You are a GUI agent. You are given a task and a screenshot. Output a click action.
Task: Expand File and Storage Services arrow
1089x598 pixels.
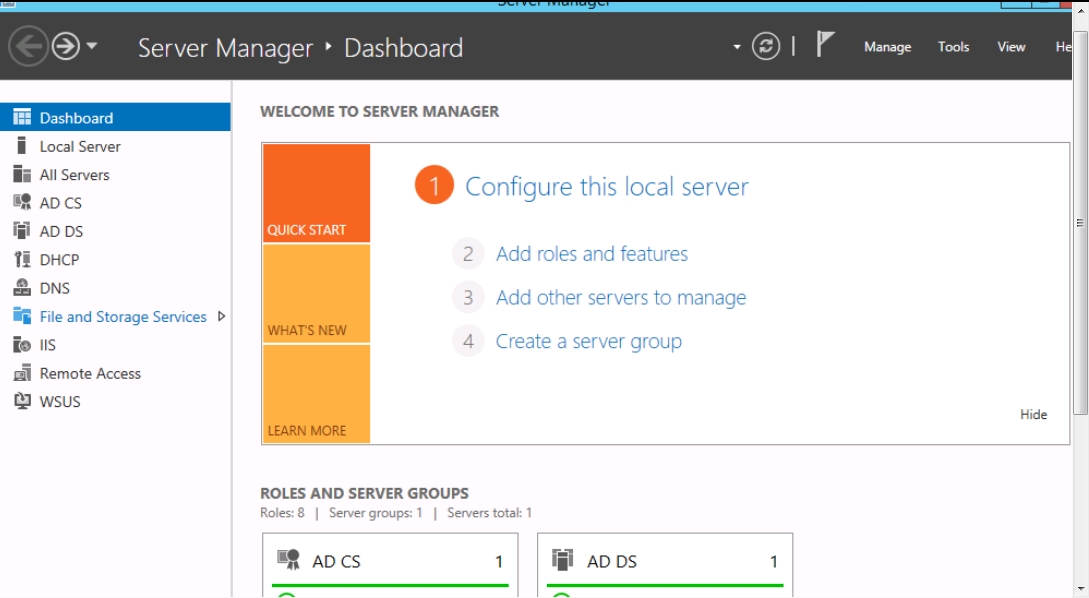pos(222,316)
